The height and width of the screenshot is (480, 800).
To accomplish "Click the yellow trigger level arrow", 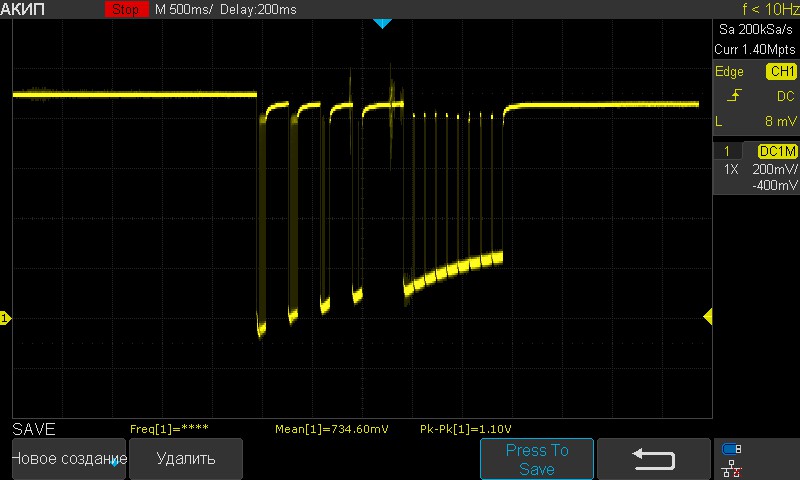I will pyautogui.click(x=708, y=316).
